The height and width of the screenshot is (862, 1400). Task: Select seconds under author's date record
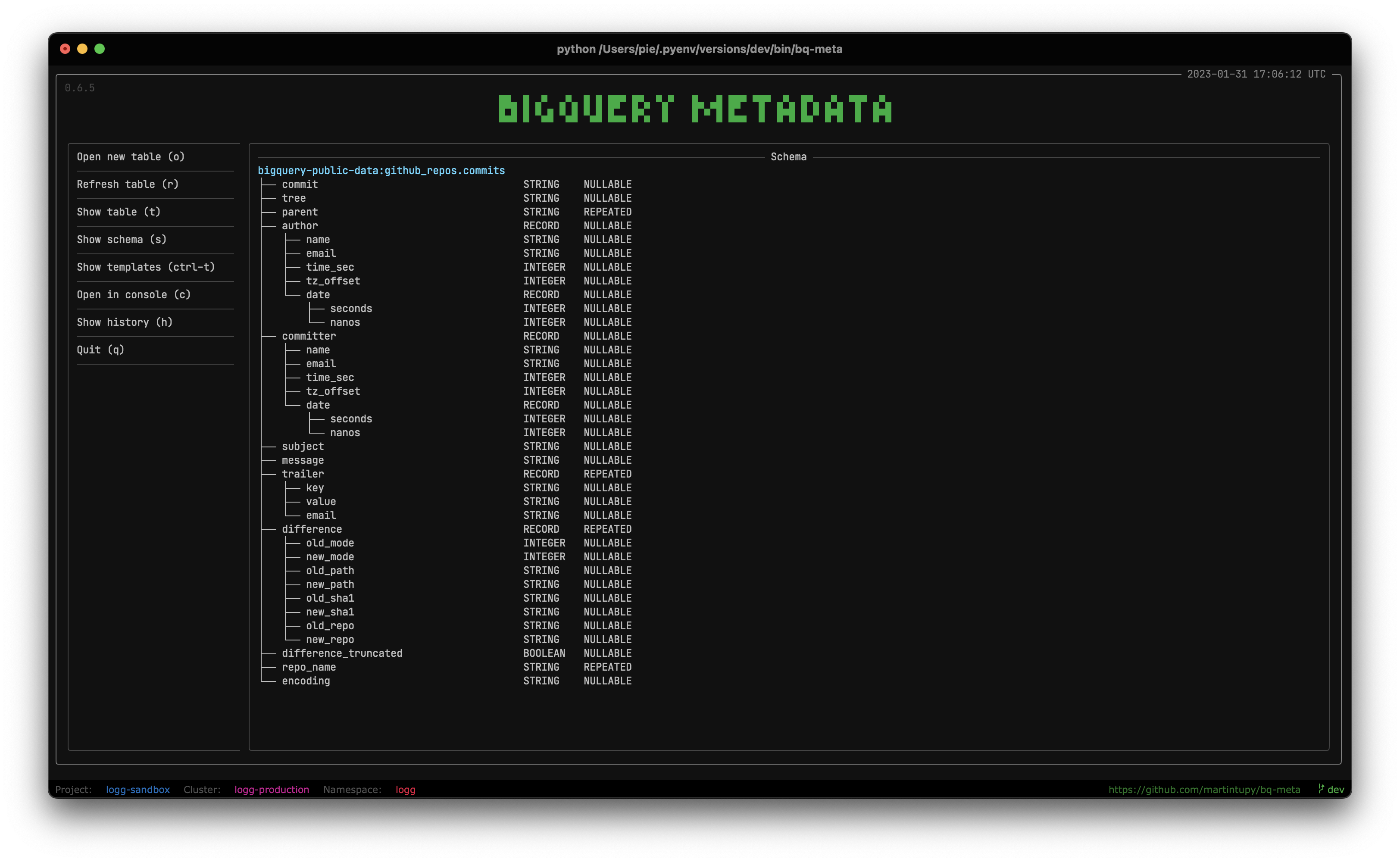click(470, 309)
